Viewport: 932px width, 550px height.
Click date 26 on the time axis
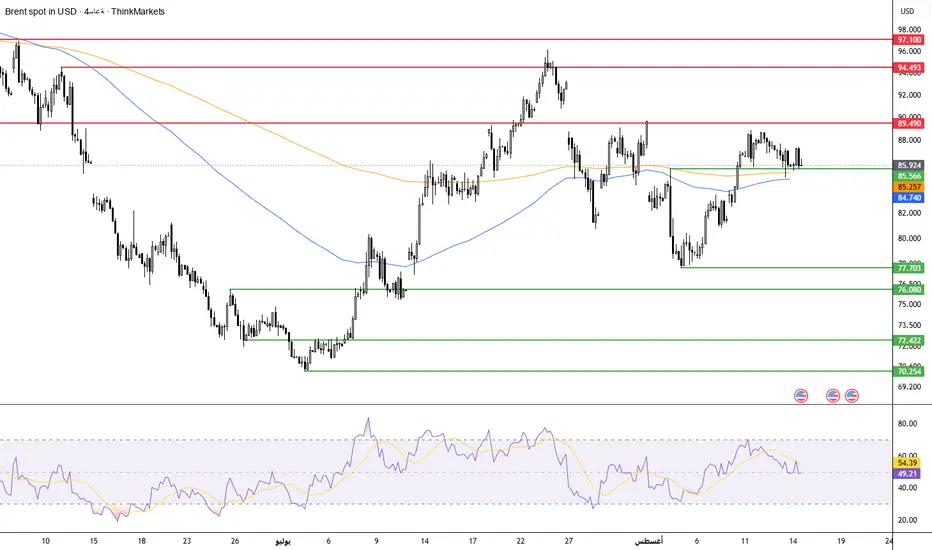[235, 541]
